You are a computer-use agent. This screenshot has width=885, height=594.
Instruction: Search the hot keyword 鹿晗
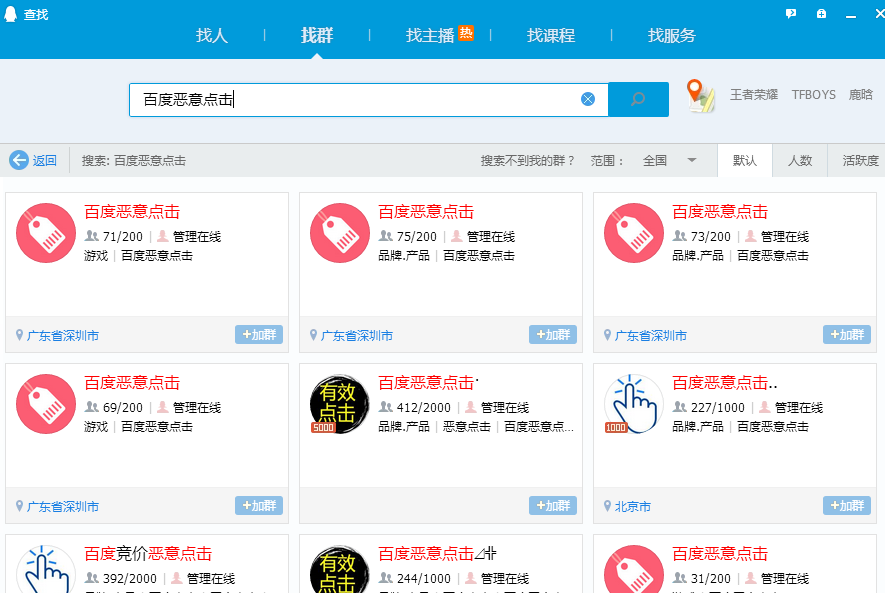(x=861, y=95)
